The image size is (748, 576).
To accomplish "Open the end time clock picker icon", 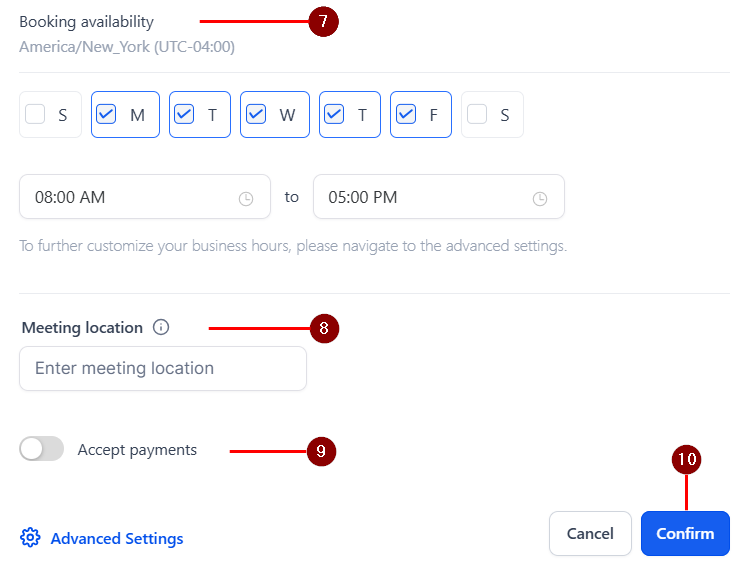I will coord(540,199).
